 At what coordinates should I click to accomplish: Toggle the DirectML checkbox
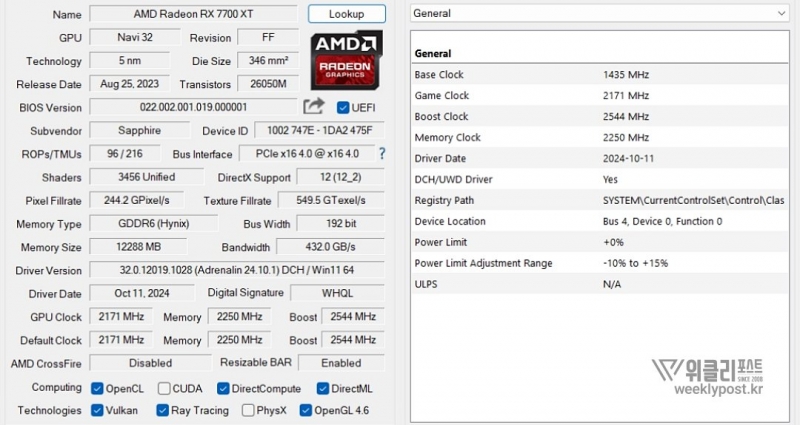coord(323,388)
